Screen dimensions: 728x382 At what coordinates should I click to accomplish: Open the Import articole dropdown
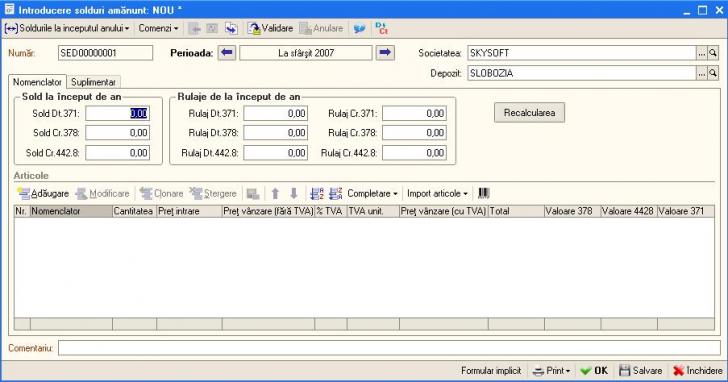click(437, 194)
